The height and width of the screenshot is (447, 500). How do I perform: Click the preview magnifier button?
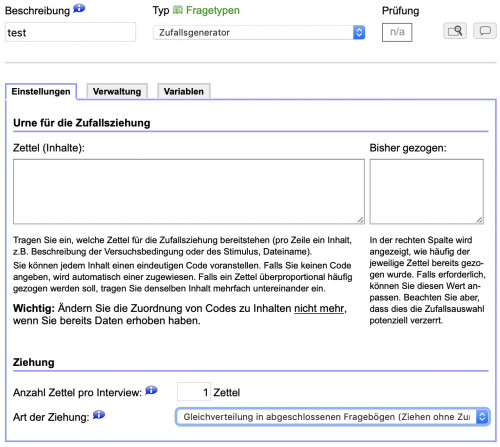click(455, 31)
